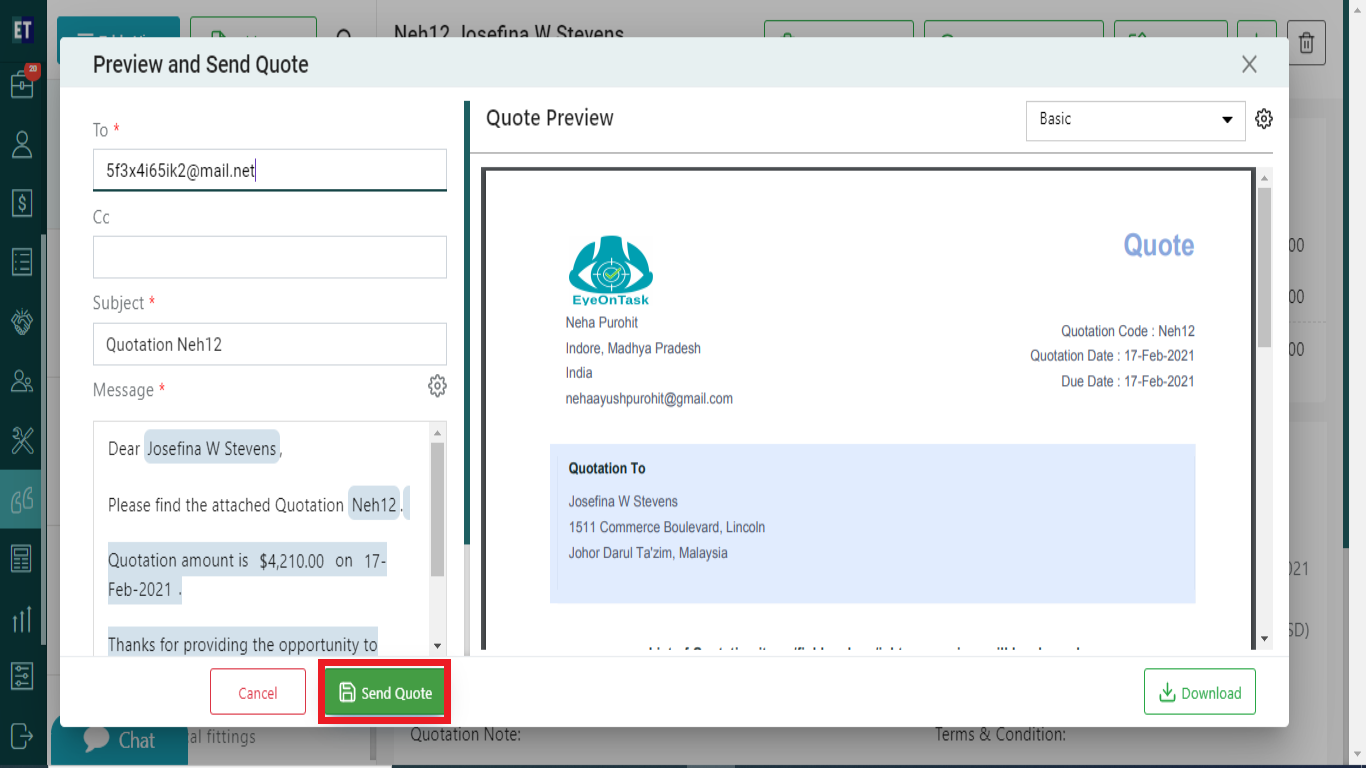Click inside the Message text area
This screenshot has height=768, width=1366.
pyautogui.click(x=262, y=539)
